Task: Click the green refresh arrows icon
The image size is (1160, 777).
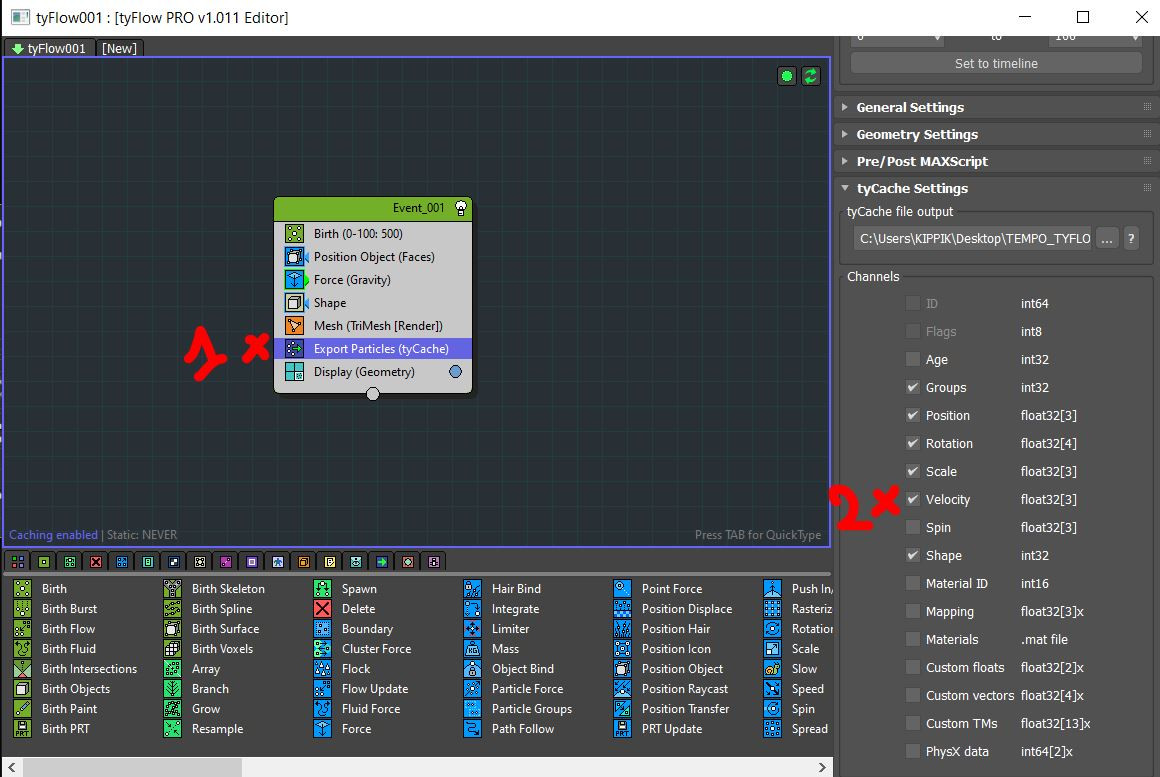Action: [x=811, y=75]
